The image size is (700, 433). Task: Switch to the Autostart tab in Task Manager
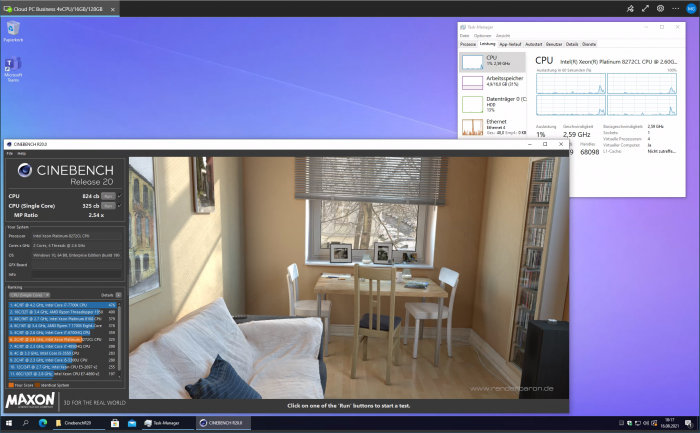coord(533,44)
